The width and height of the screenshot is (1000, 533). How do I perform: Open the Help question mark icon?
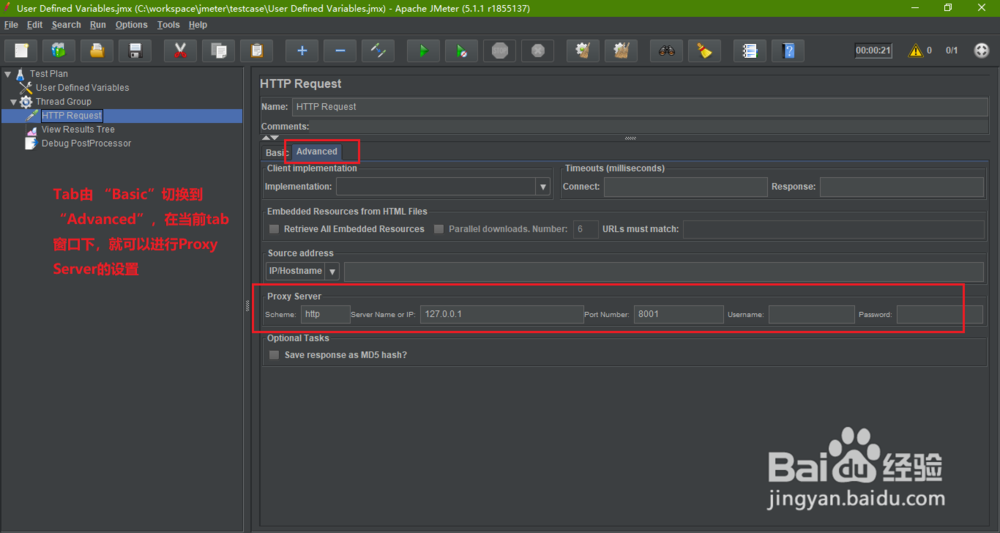click(x=788, y=51)
